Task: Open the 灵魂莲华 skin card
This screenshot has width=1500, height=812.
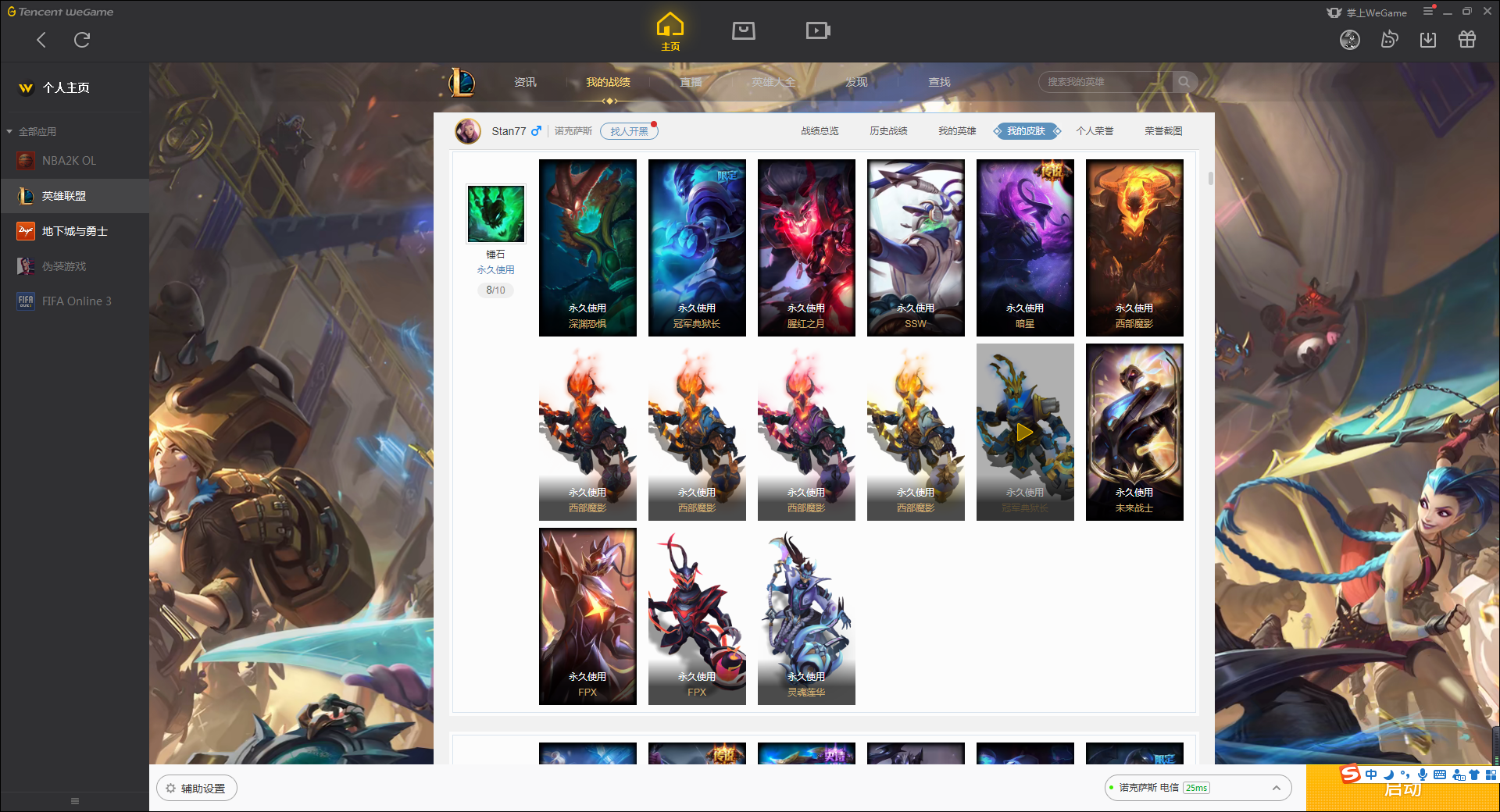Action: (806, 616)
